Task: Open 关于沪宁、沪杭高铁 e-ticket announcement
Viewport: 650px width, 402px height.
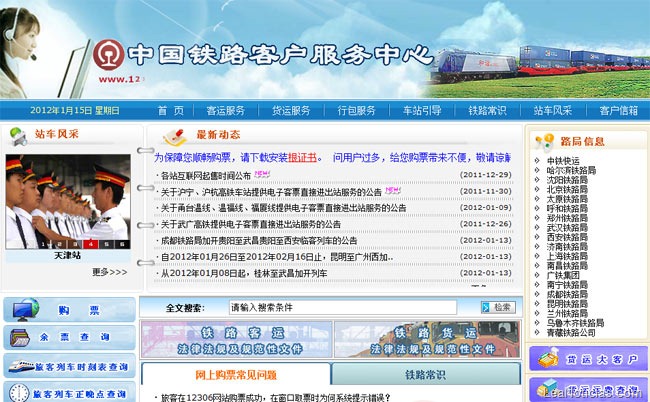Action: (x=271, y=192)
